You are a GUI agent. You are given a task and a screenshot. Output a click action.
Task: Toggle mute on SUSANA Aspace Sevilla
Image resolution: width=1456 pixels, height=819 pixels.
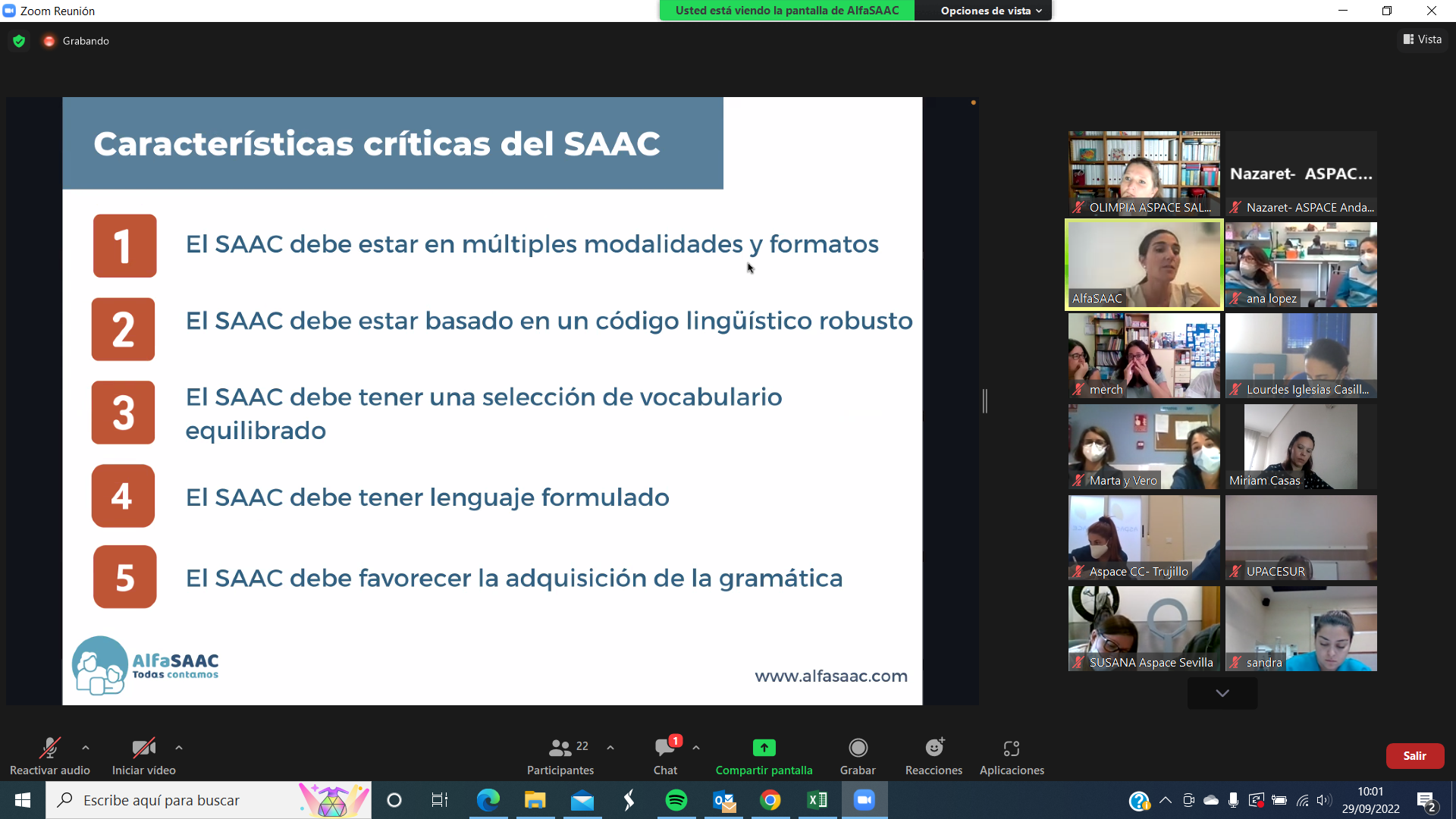point(1078,662)
